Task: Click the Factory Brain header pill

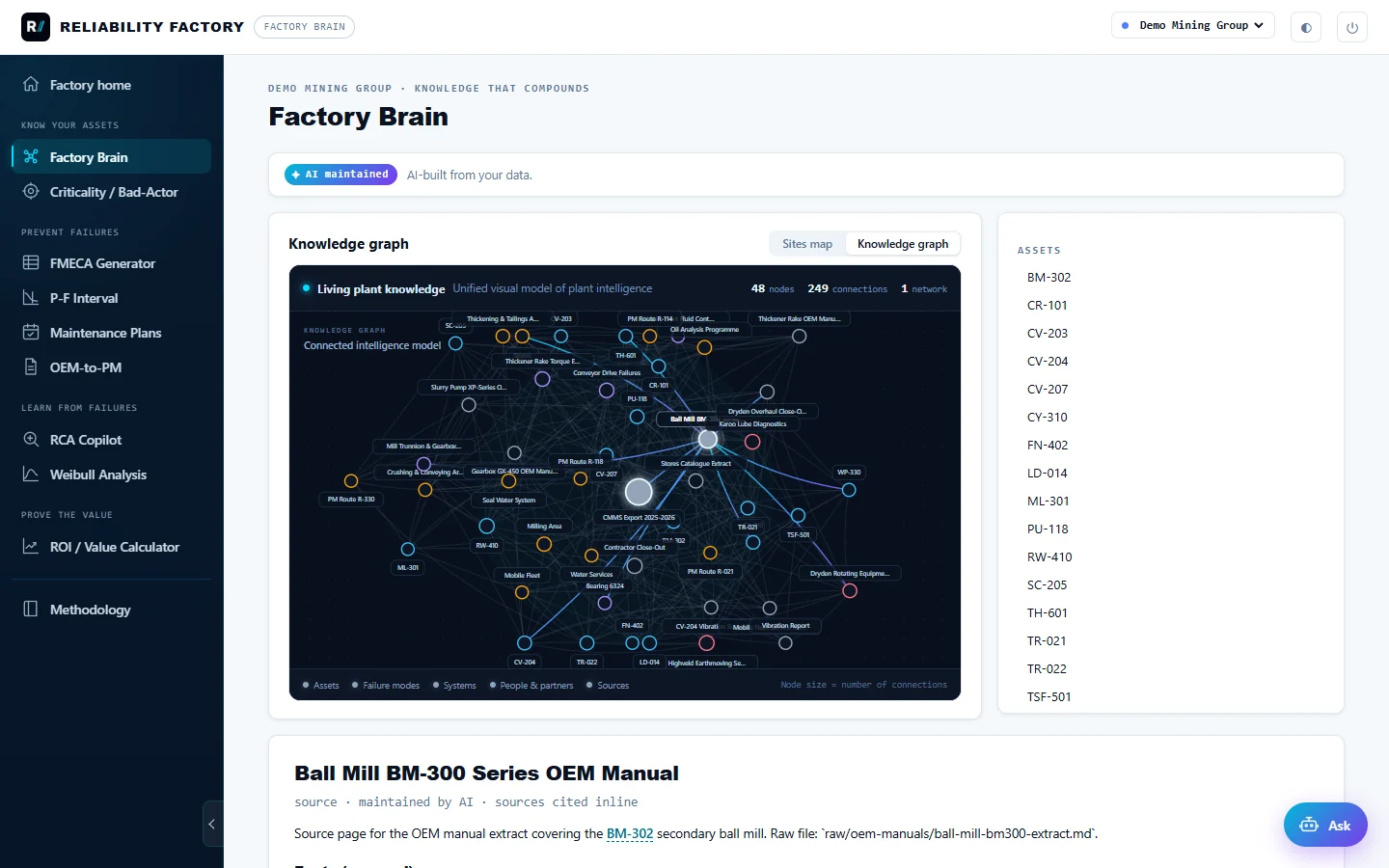Action: pyautogui.click(x=304, y=27)
